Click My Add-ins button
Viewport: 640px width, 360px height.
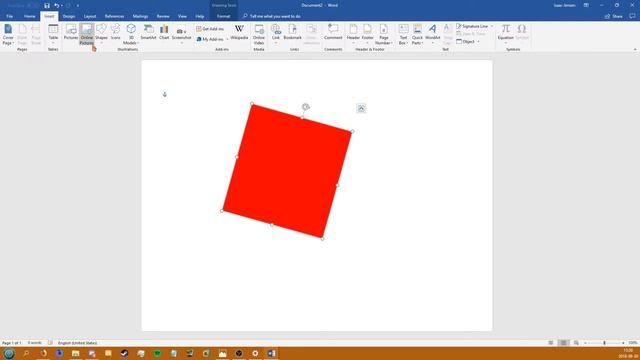click(210, 39)
